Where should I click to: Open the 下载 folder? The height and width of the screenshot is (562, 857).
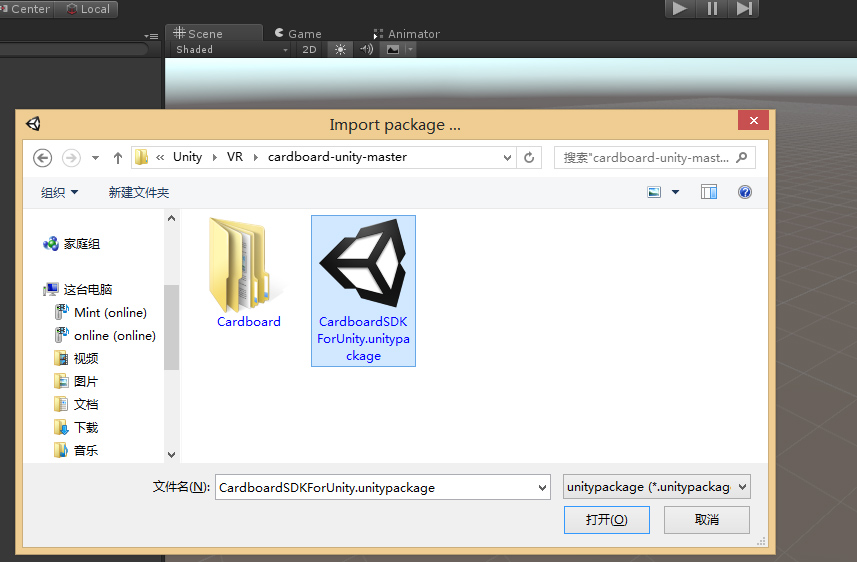(x=77, y=427)
